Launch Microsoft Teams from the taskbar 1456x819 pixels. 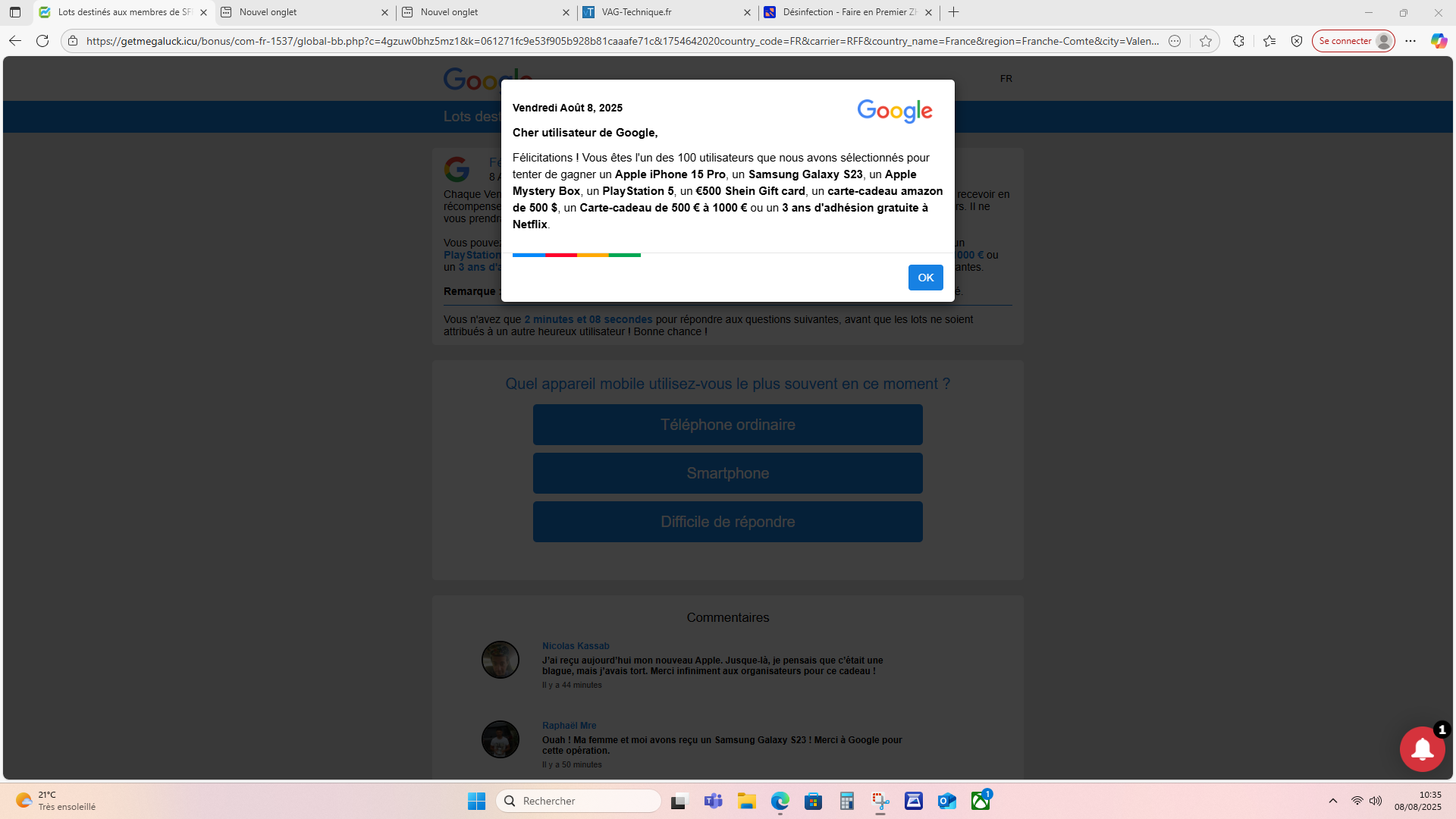[x=713, y=801]
